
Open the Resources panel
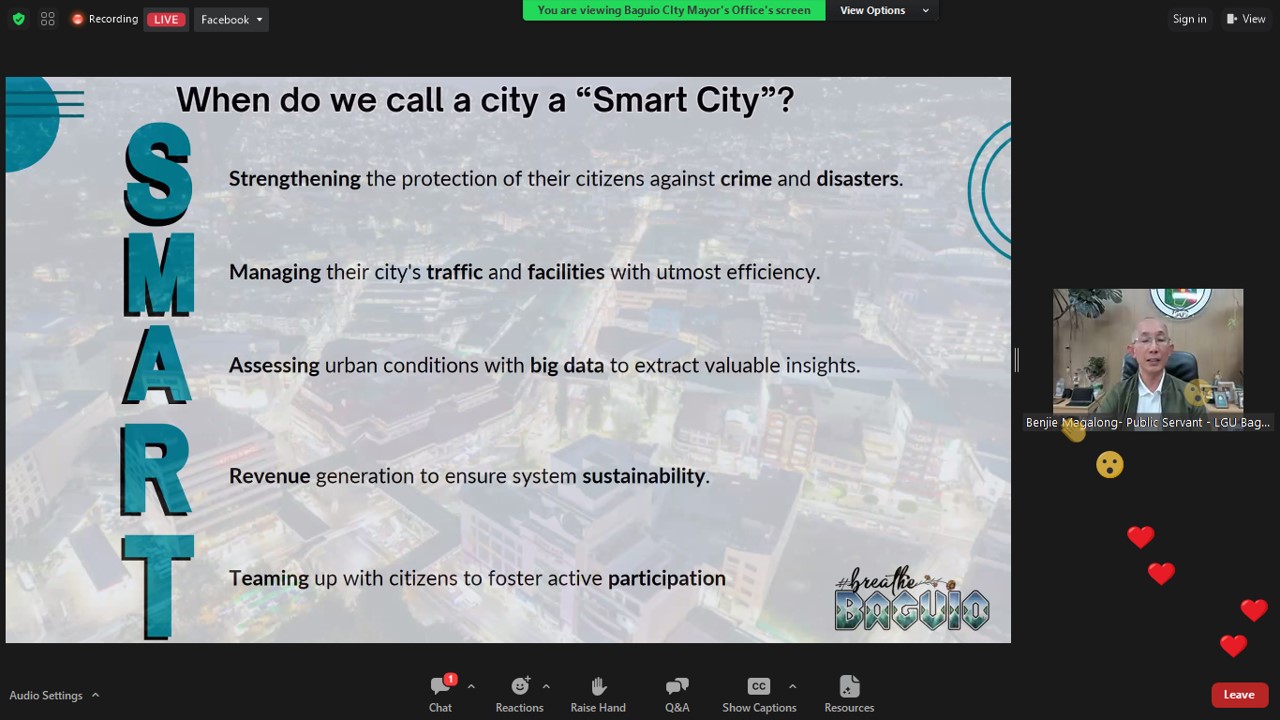click(849, 693)
